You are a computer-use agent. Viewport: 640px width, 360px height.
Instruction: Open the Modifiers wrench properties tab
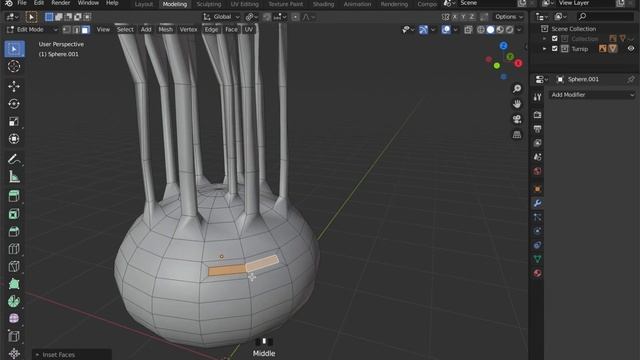point(537,203)
